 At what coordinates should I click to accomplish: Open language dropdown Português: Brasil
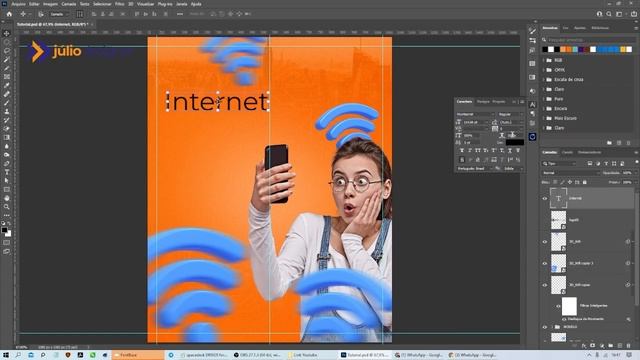coord(476,168)
